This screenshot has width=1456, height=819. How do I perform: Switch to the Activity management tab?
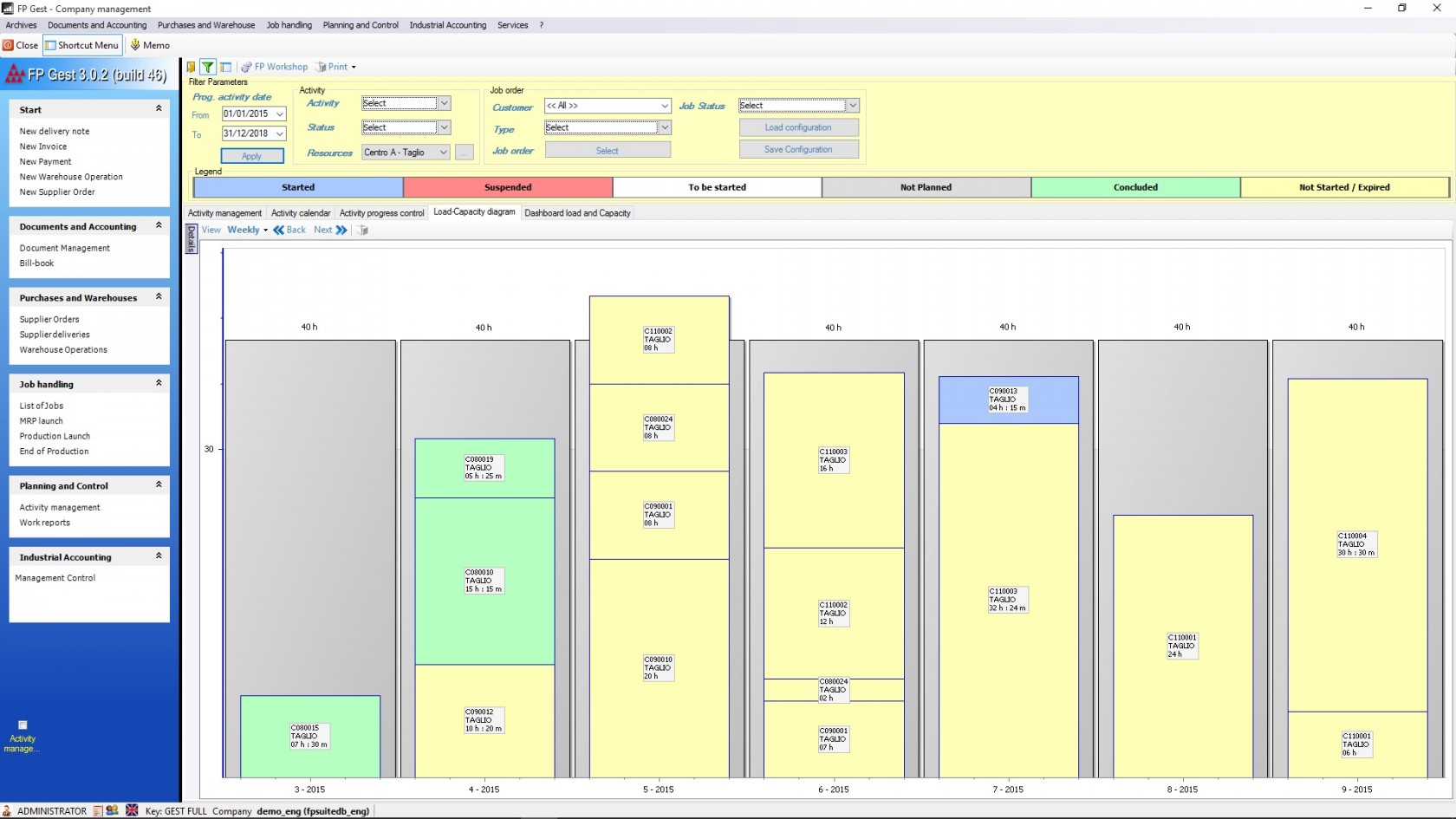pyautogui.click(x=224, y=213)
